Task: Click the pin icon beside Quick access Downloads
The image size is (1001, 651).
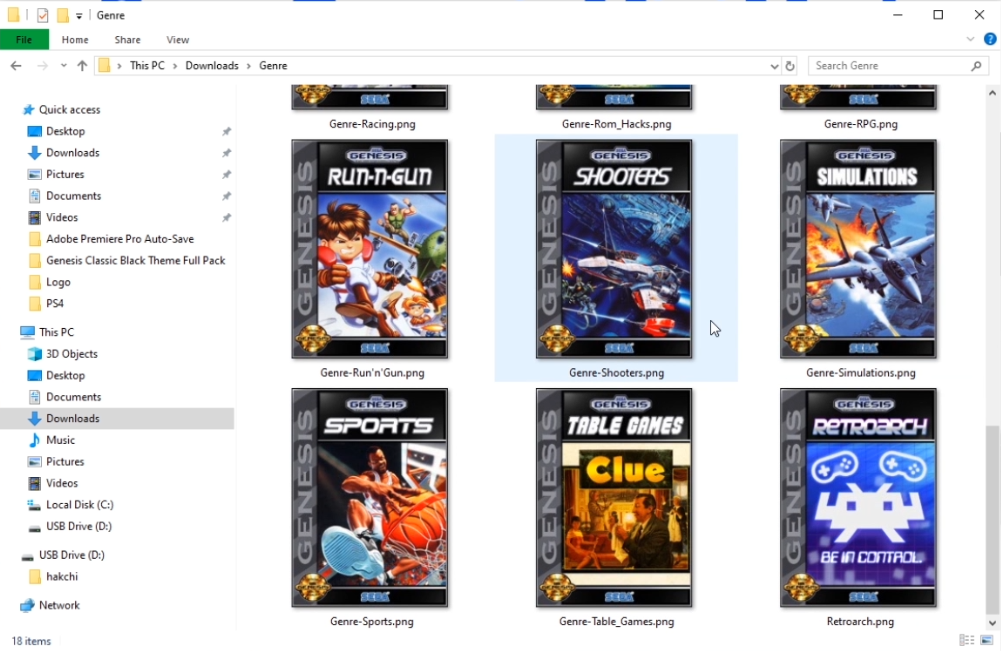Action: 226,153
